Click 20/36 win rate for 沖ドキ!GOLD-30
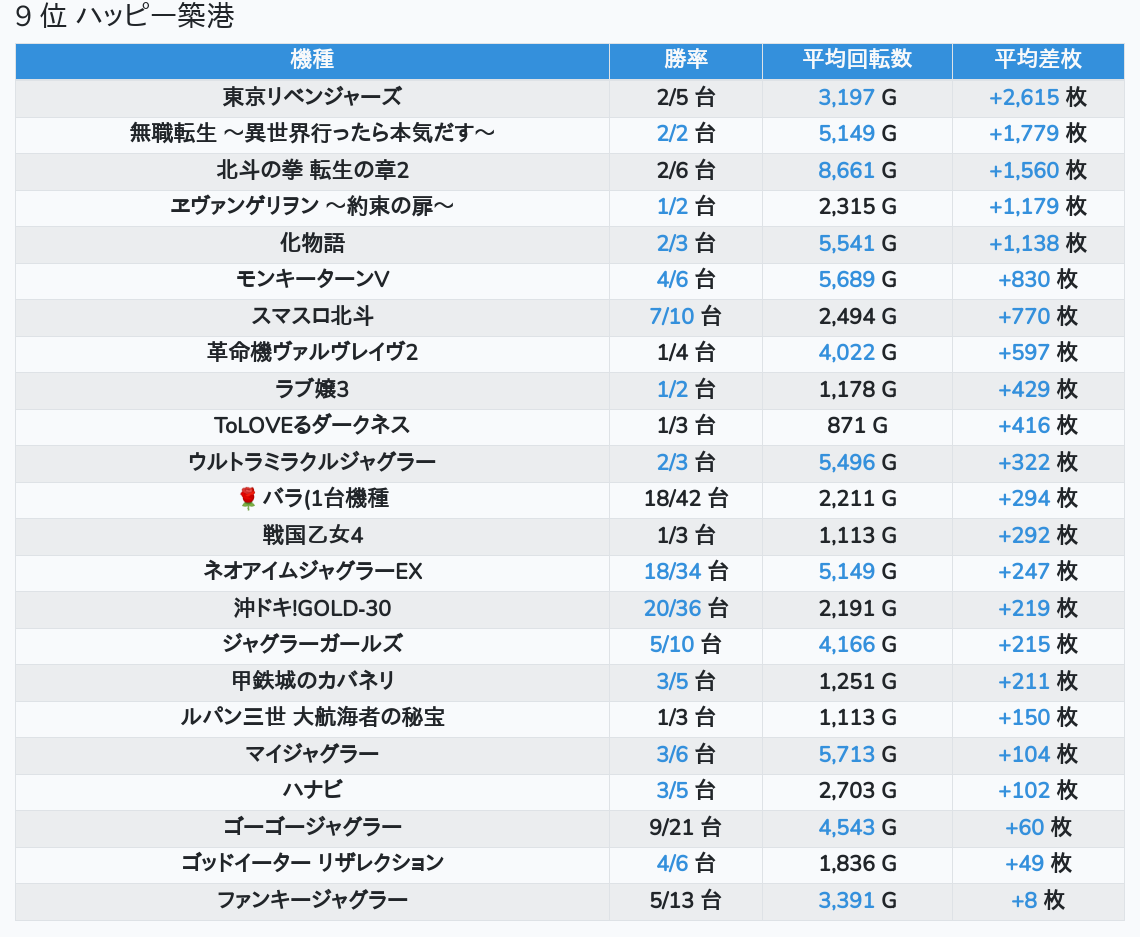Screen dimensions: 1140x937 tap(673, 608)
